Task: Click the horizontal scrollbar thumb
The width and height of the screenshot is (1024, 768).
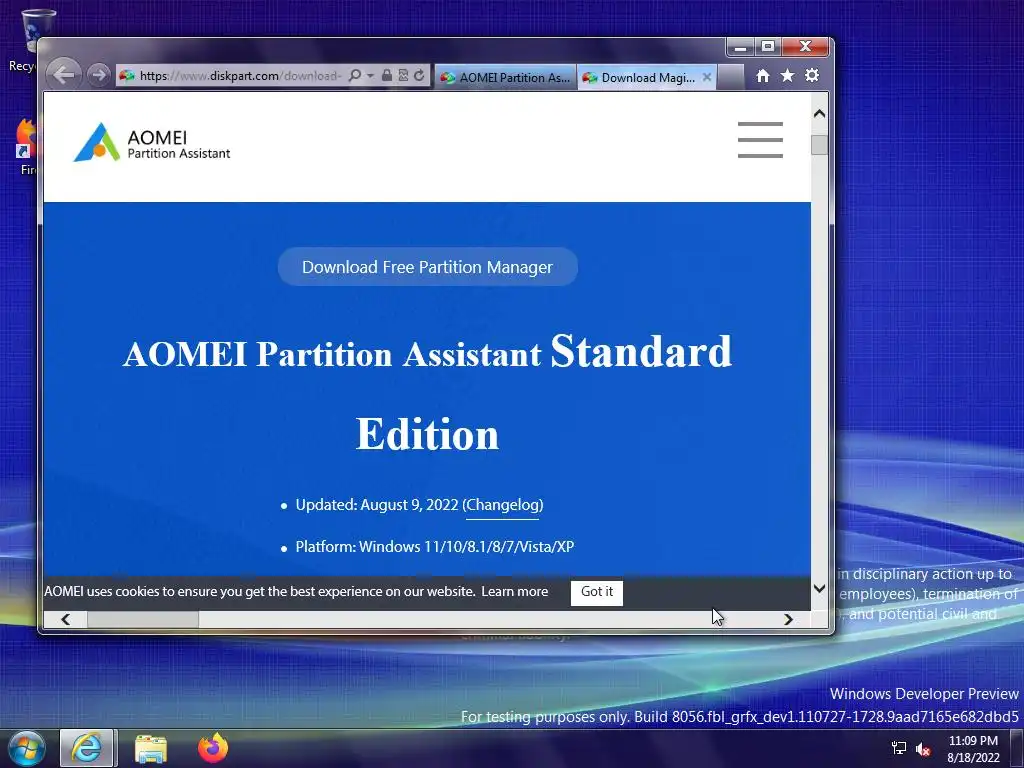Action: click(x=143, y=619)
